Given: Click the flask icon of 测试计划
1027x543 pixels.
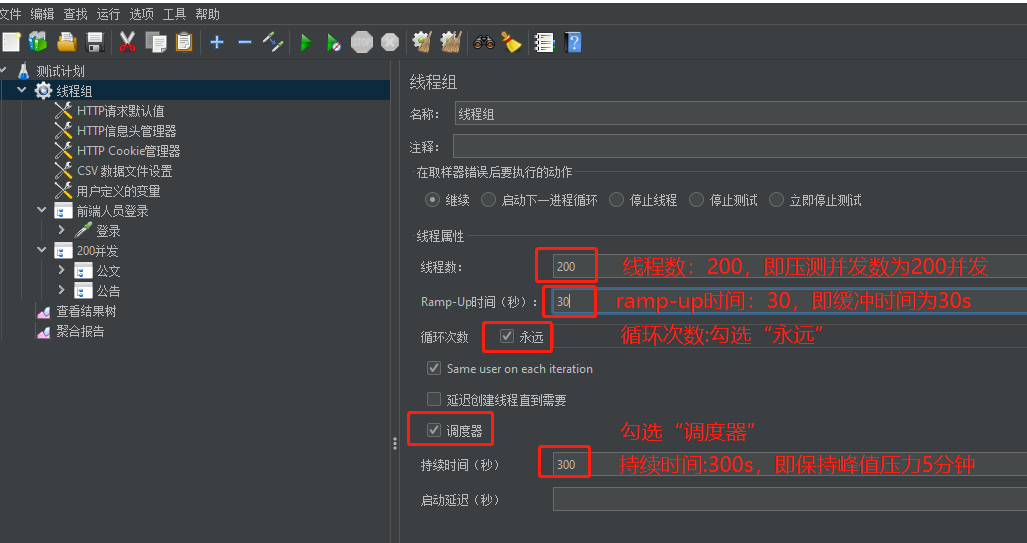Looking at the screenshot, I should (24, 71).
